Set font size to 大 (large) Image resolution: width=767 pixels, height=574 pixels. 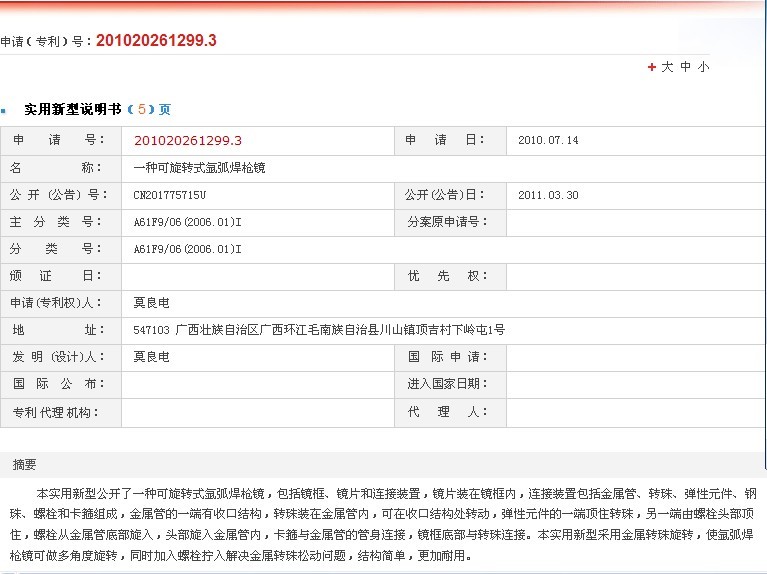coord(667,67)
